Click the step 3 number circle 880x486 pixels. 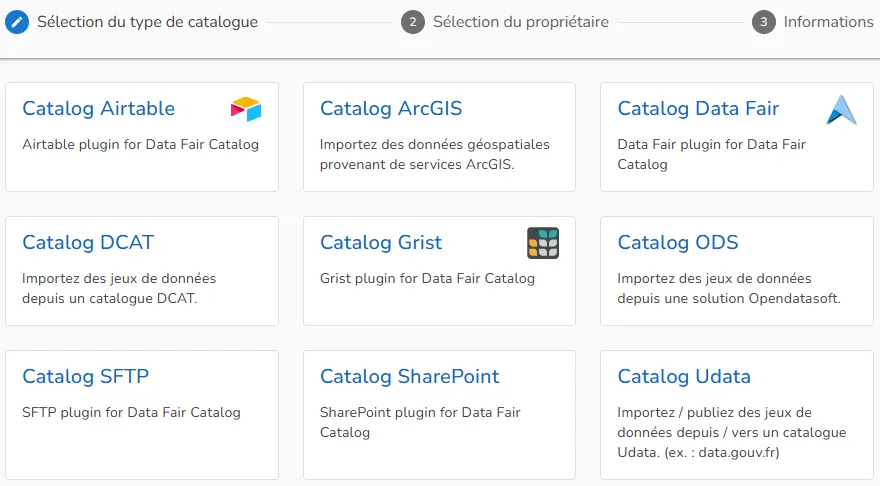[764, 22]
